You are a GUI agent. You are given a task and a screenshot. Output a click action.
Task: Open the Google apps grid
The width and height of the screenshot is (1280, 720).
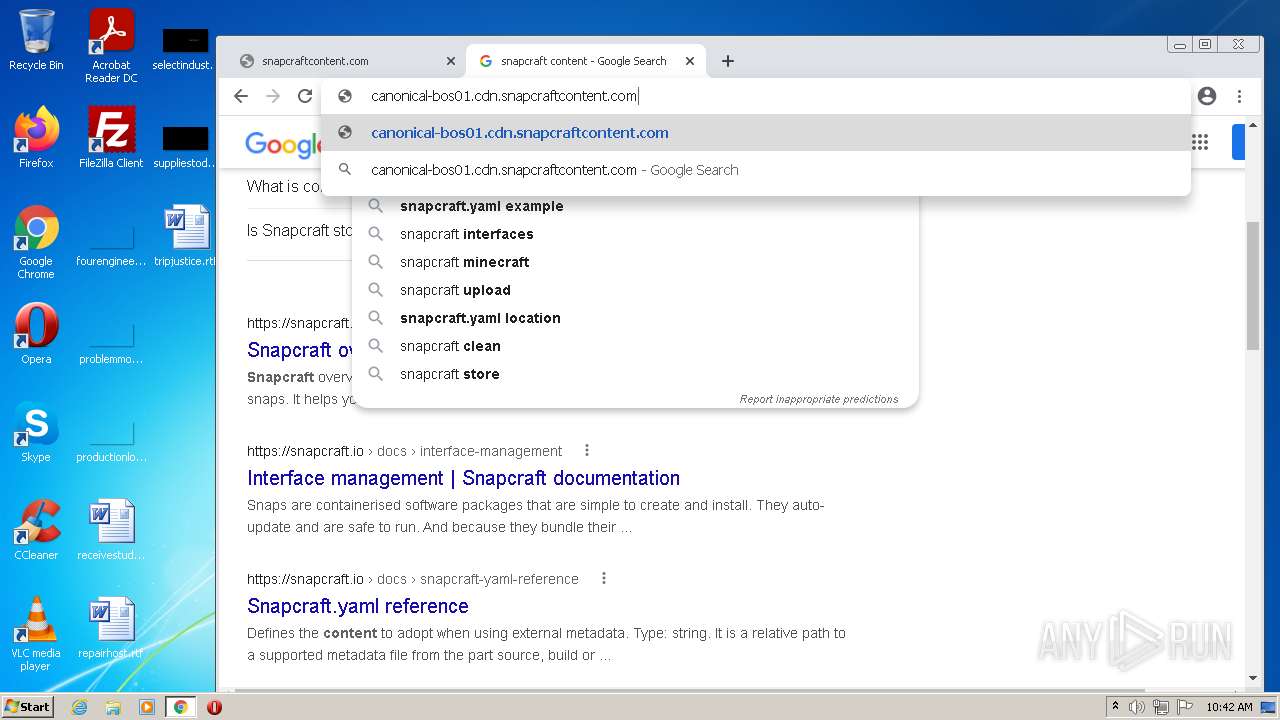click(x=1200, y=142)
